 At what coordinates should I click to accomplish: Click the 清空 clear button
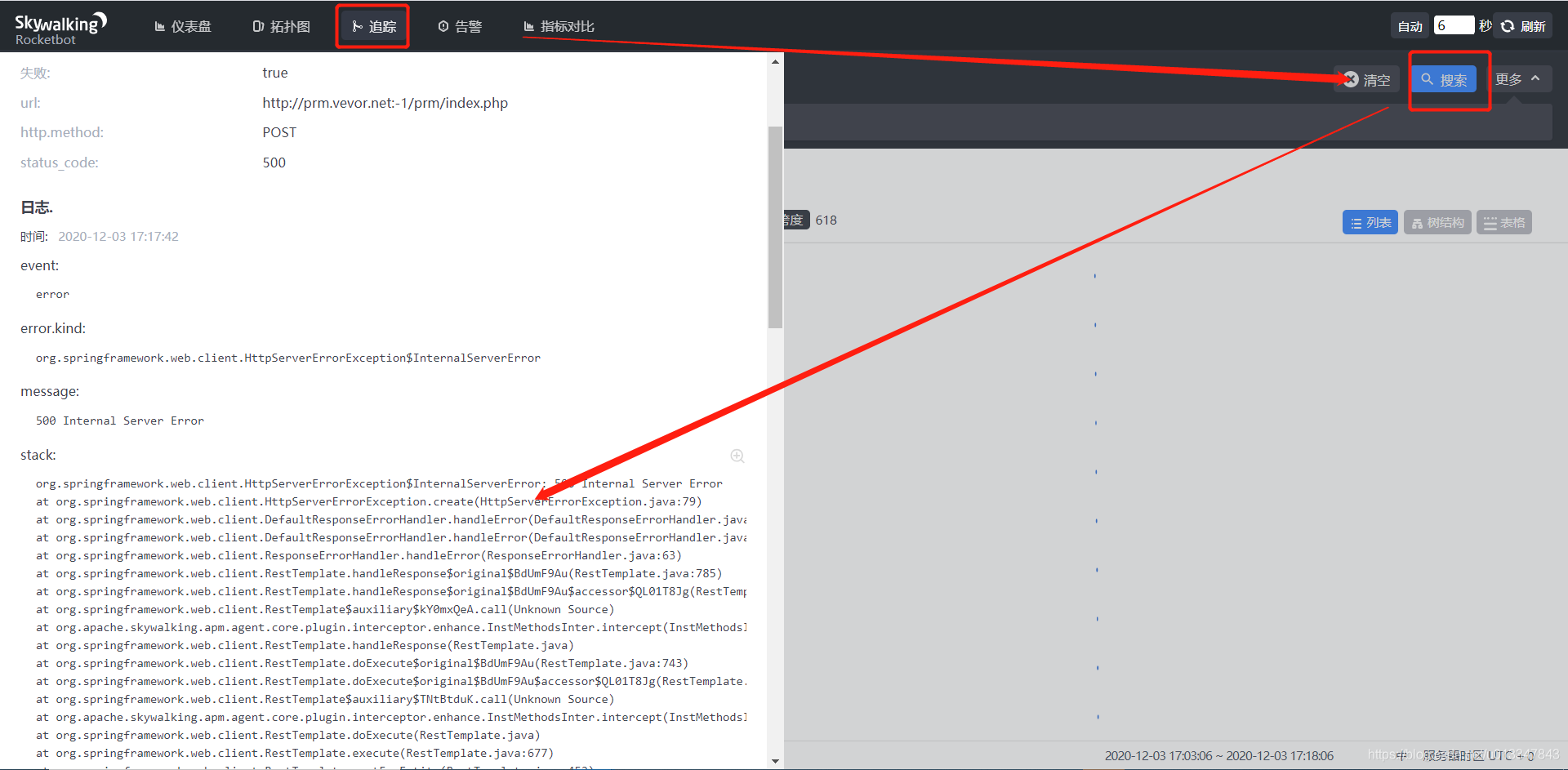click(1367, 79)
